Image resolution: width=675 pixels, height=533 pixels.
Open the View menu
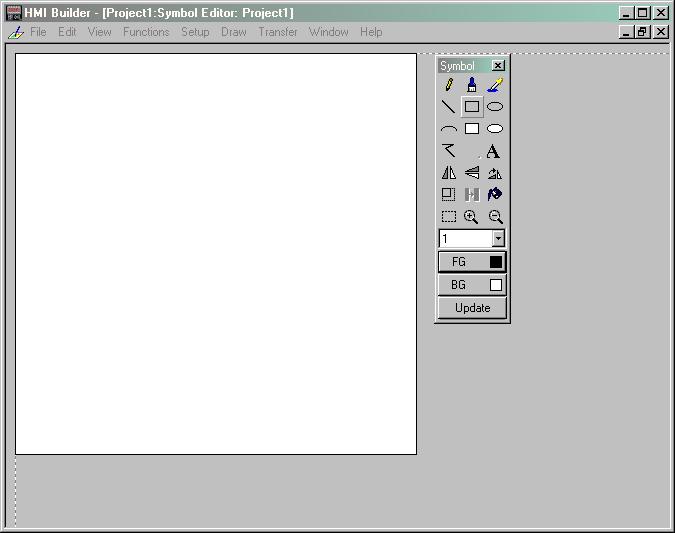pyautogui.click(x=99, y=32)
